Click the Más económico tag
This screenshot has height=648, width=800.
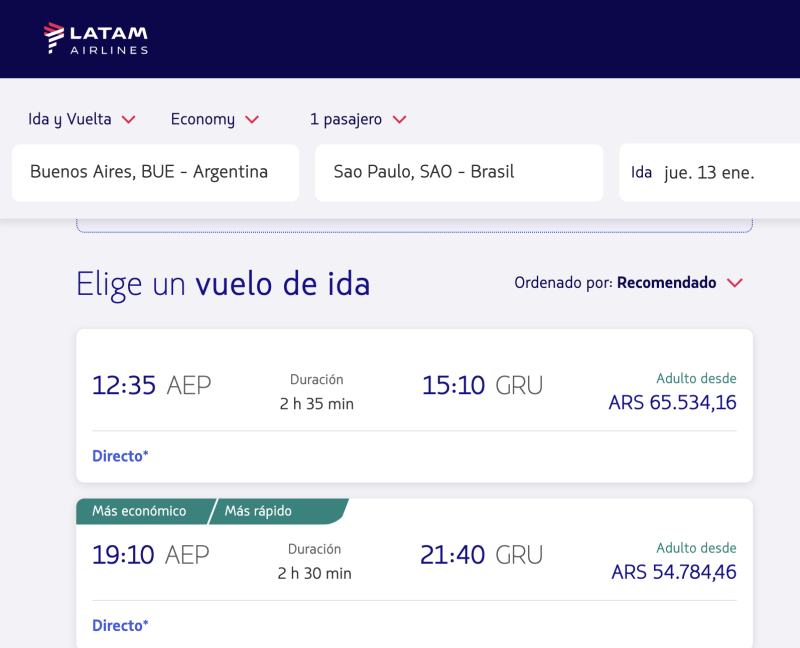[139, 511]
